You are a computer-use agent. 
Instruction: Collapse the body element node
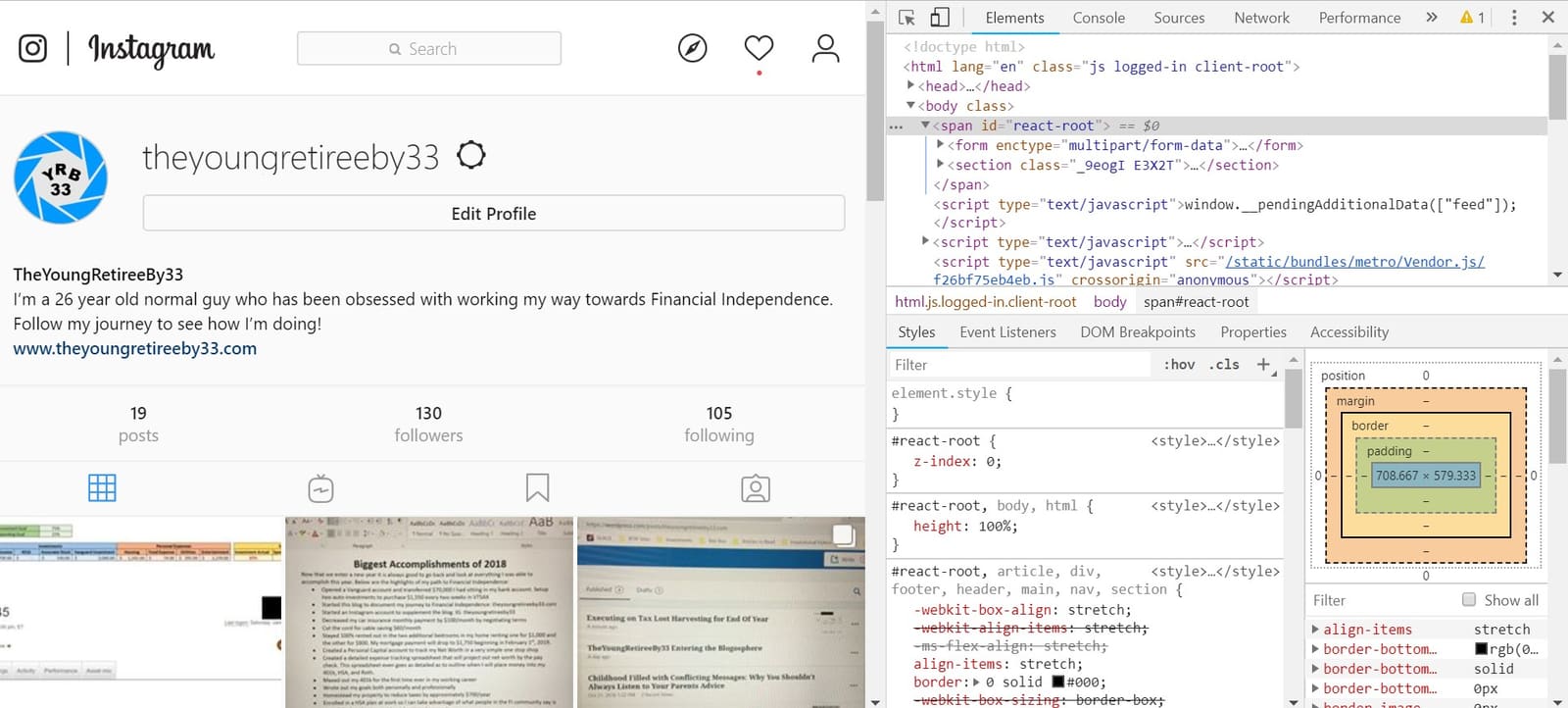(910, 105)
